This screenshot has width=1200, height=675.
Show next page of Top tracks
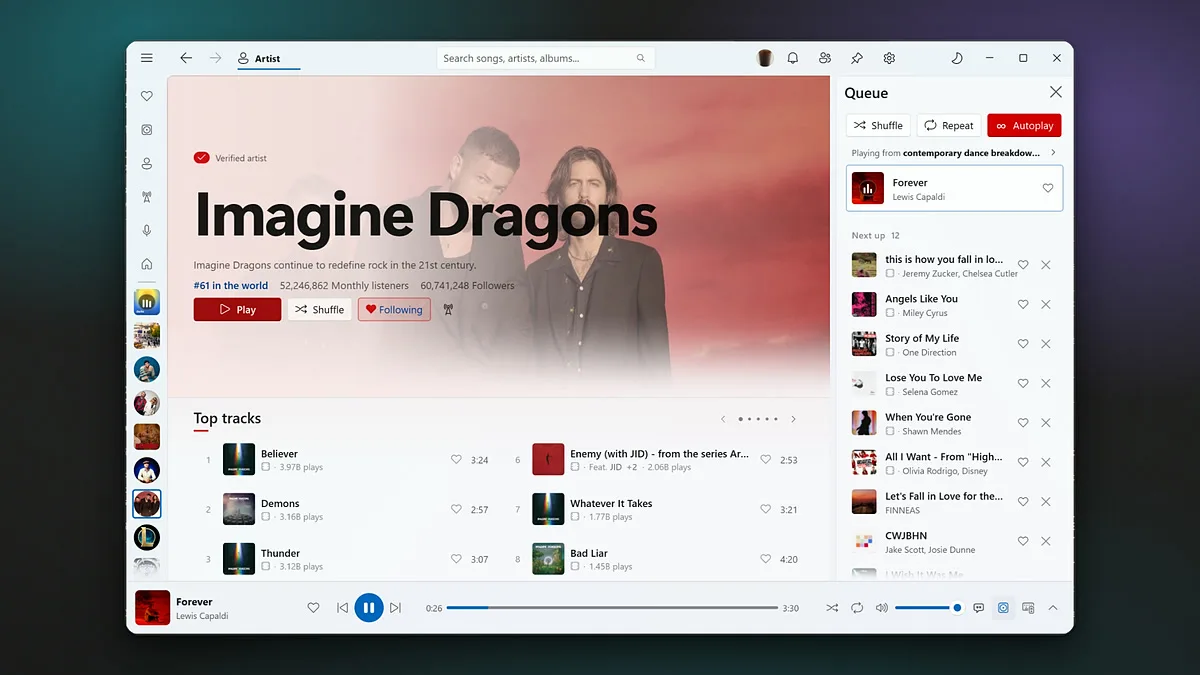tap(794, 419)
